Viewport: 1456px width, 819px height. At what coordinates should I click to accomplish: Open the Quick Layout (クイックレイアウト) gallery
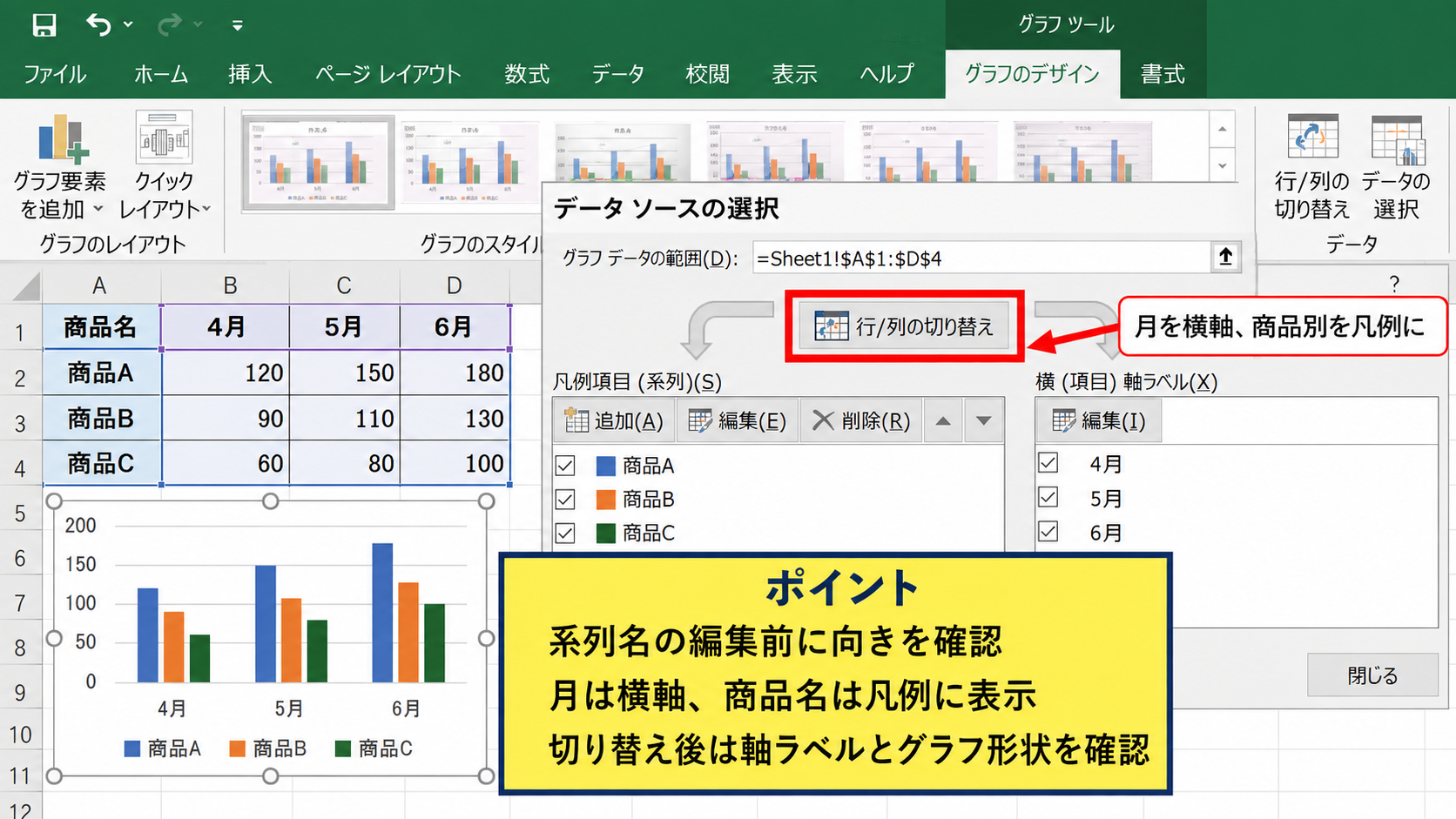[165, 167]
